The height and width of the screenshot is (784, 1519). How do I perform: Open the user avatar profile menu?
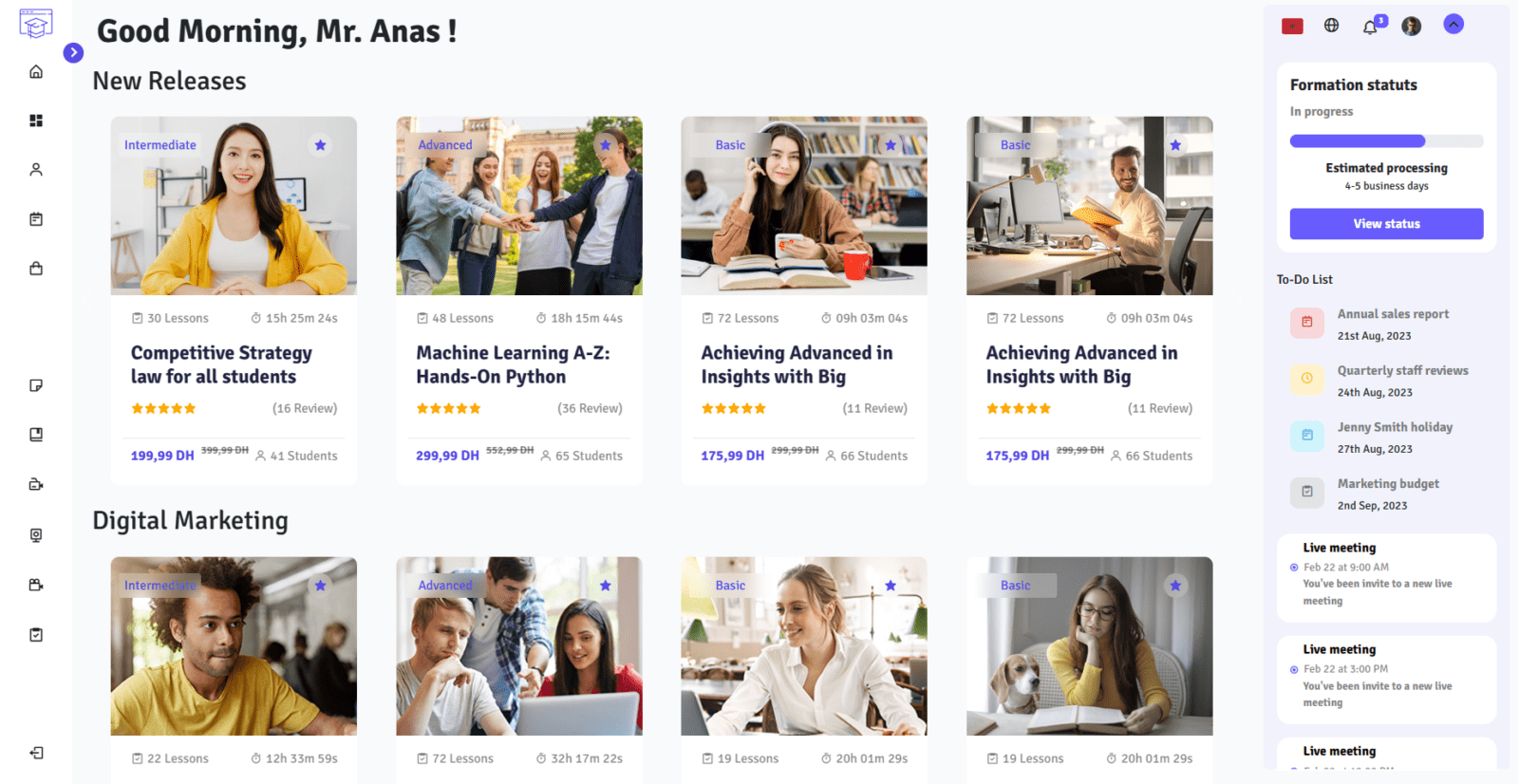[1412, 26]
